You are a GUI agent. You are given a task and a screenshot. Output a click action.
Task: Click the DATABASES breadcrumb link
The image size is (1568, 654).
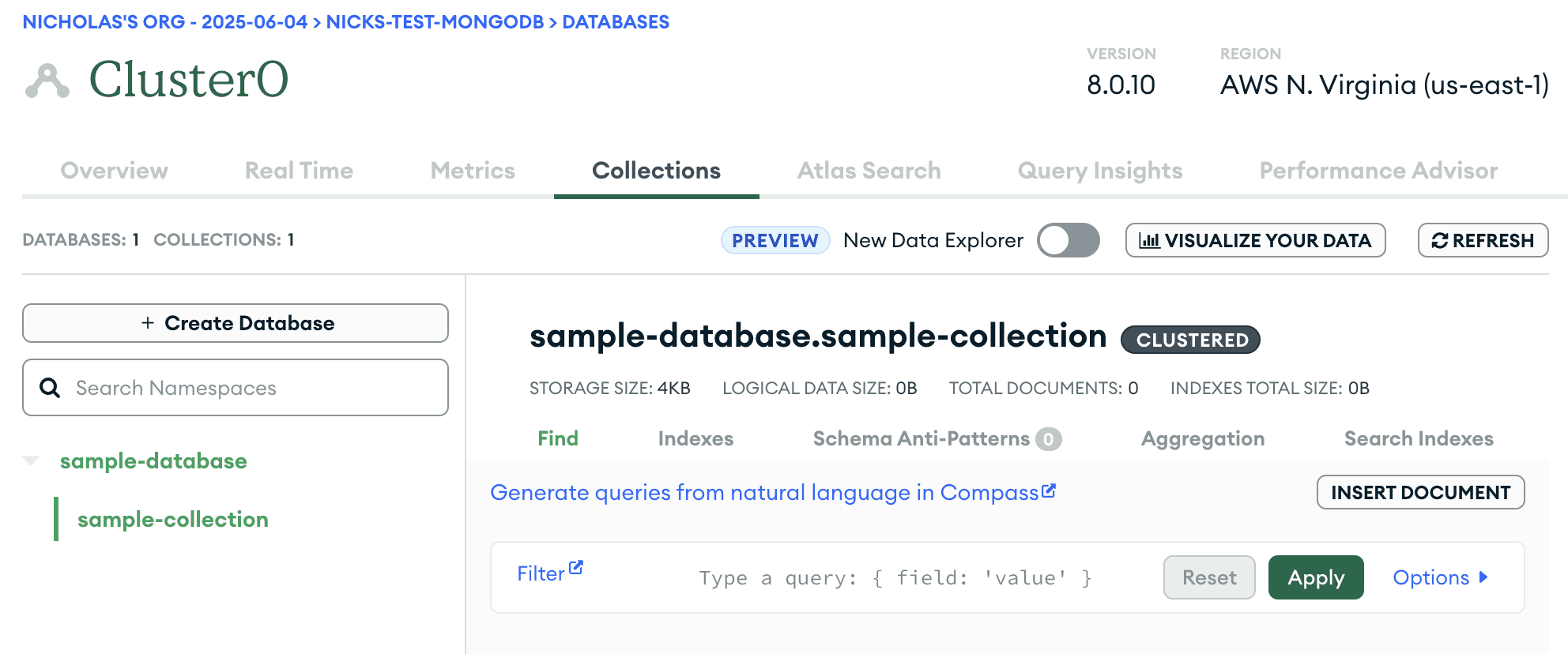pos(616,22)
